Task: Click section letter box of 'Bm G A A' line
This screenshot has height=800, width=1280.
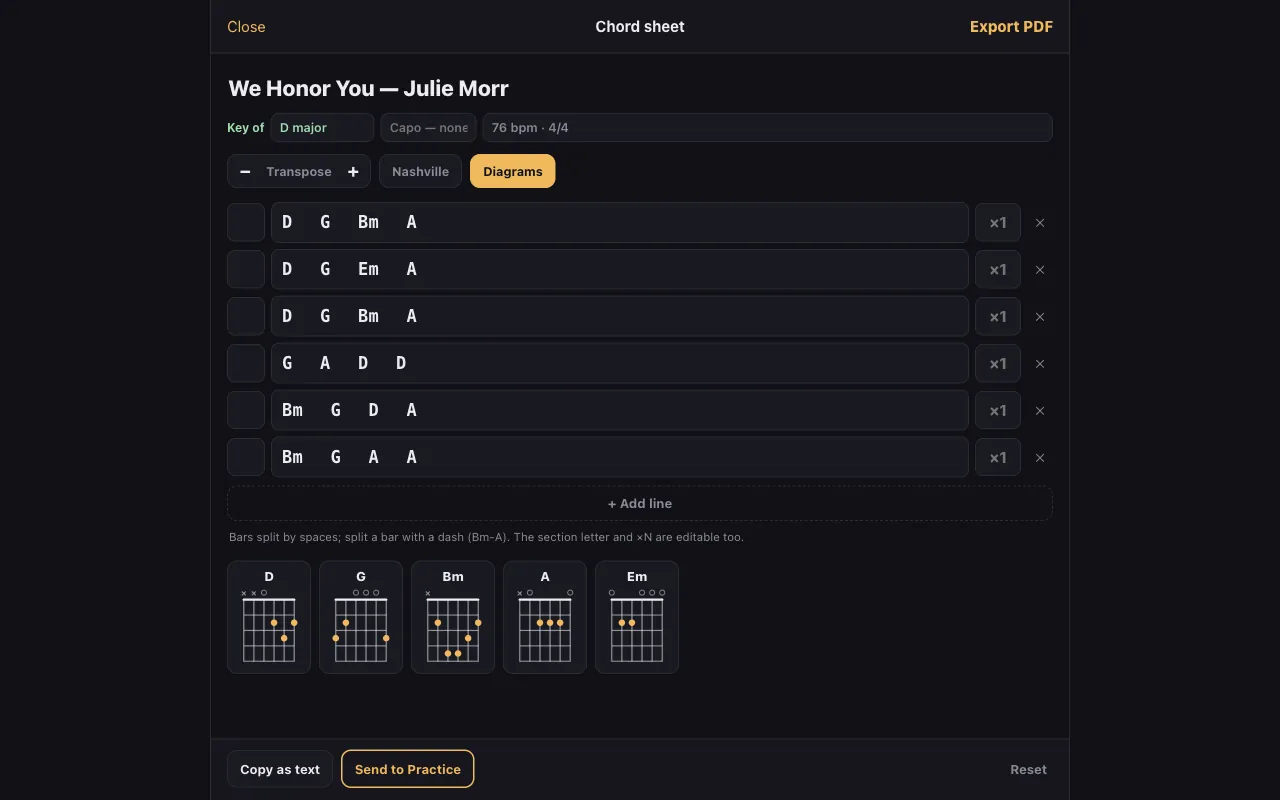Action: pyautogui.click(x=246, y=458)
